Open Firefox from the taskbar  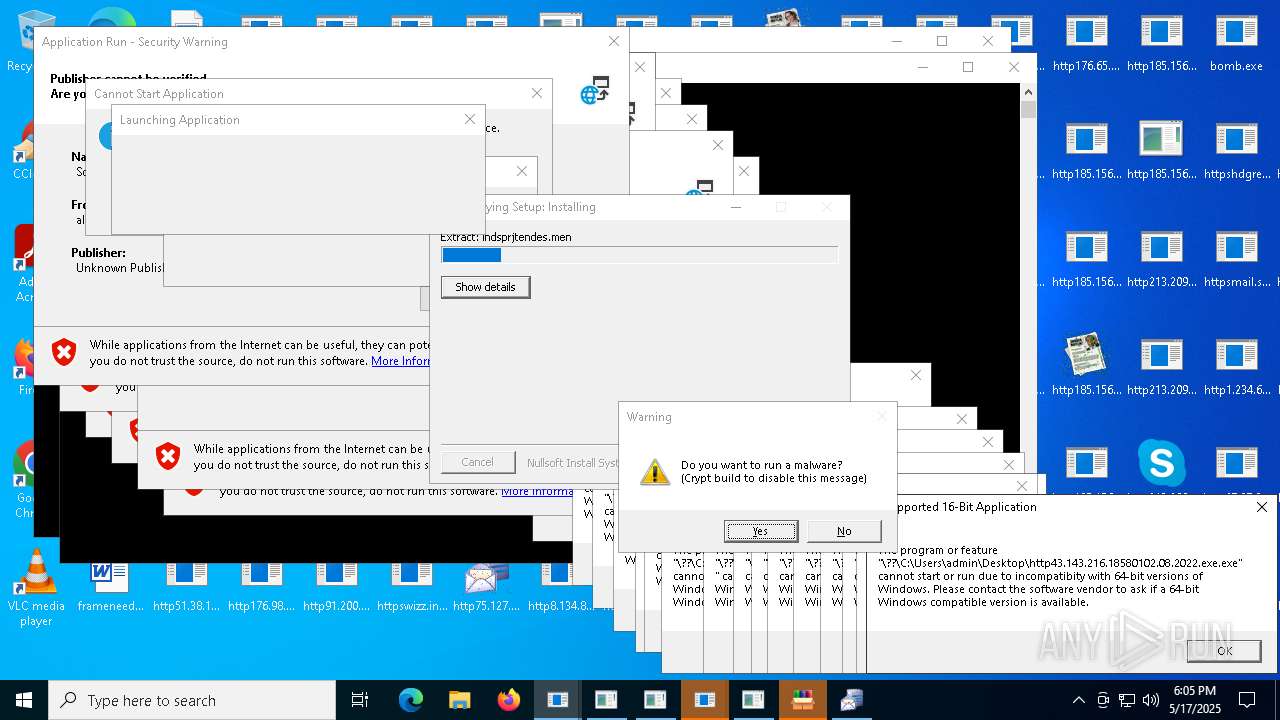[x=508, y=700]
